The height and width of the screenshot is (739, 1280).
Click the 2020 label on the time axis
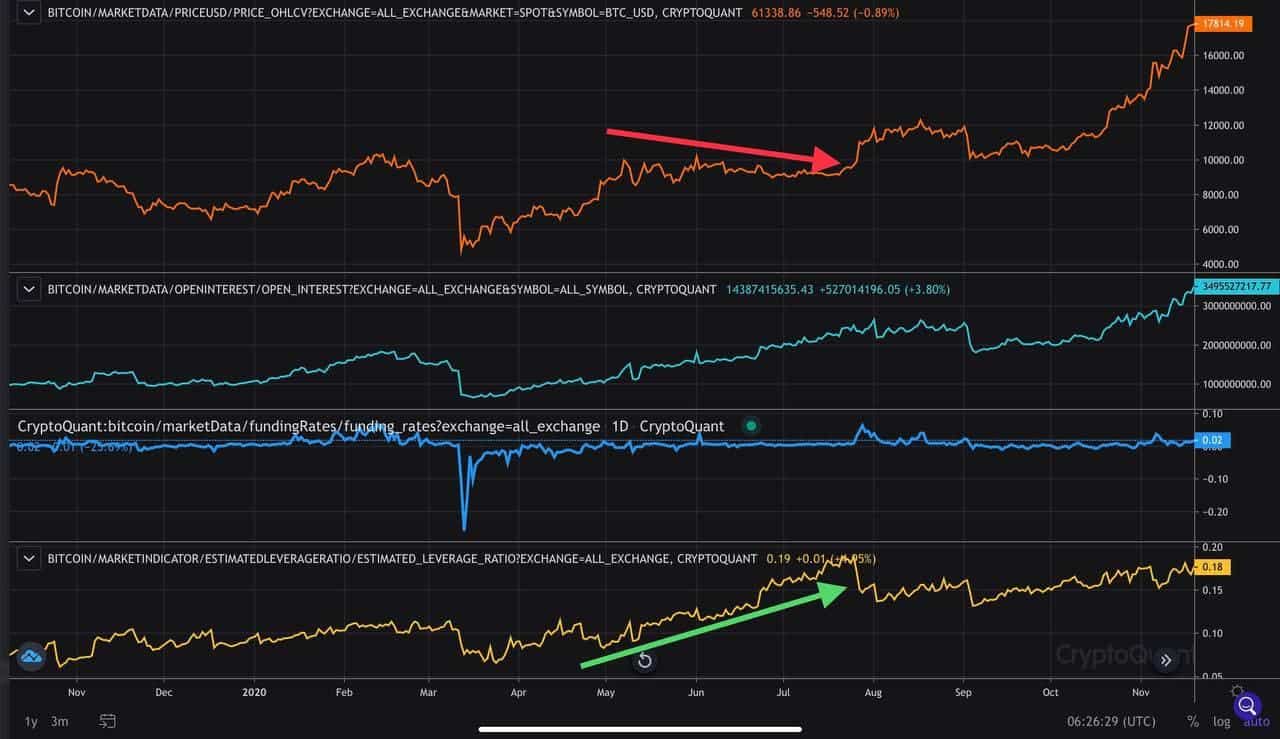pos(254,691)
